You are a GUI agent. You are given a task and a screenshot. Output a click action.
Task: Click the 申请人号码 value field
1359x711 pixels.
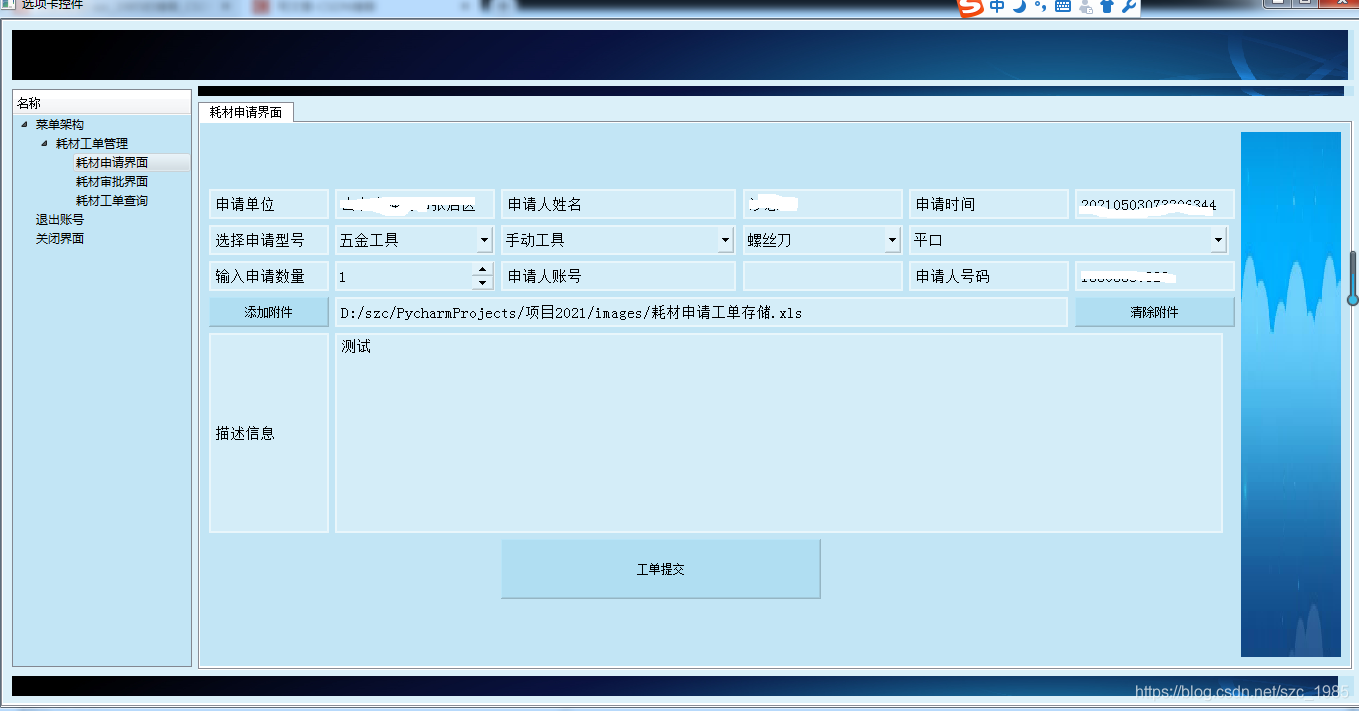[x=1155, y=276]
